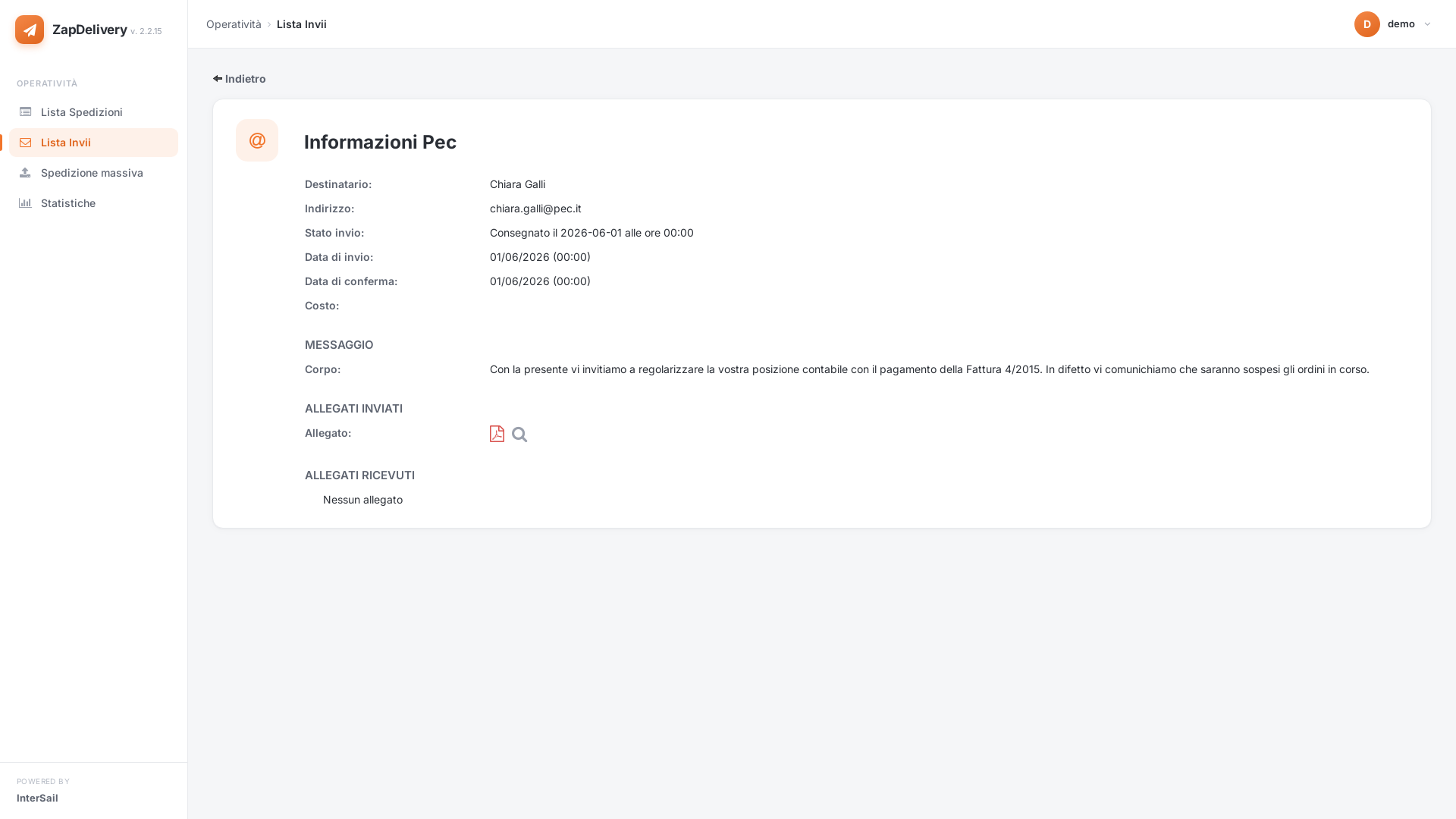Go to Statistiche section
Screen dimensions: 1456x819
93,203
